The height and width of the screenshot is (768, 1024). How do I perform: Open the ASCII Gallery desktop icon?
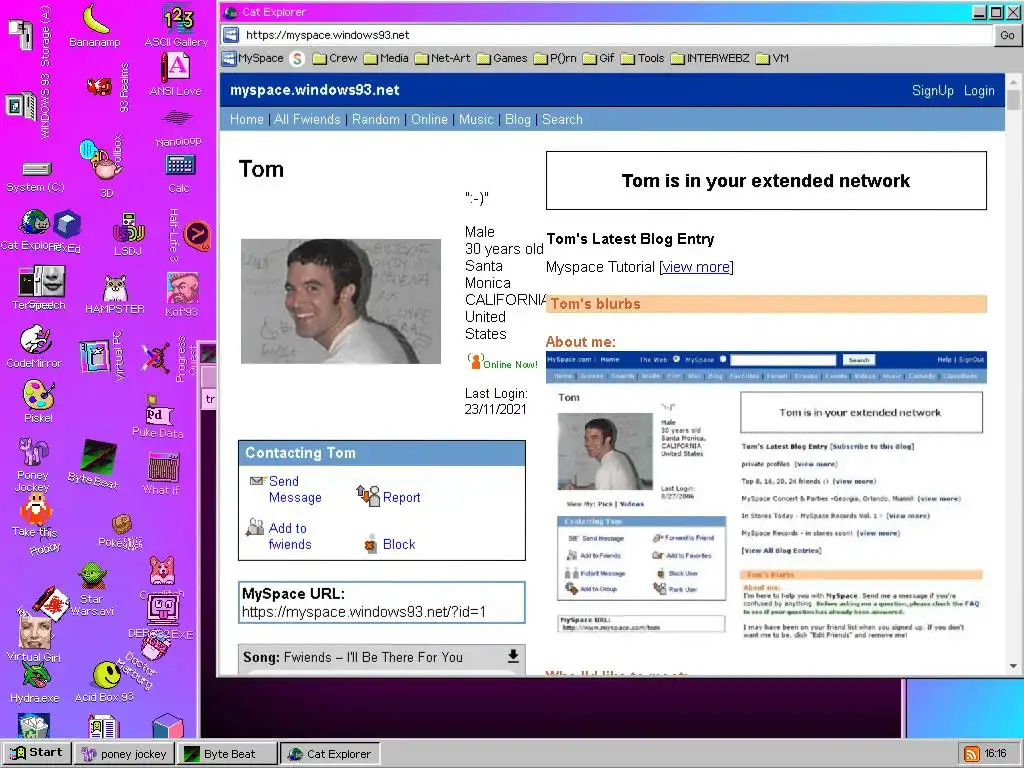tap(176, 26)
